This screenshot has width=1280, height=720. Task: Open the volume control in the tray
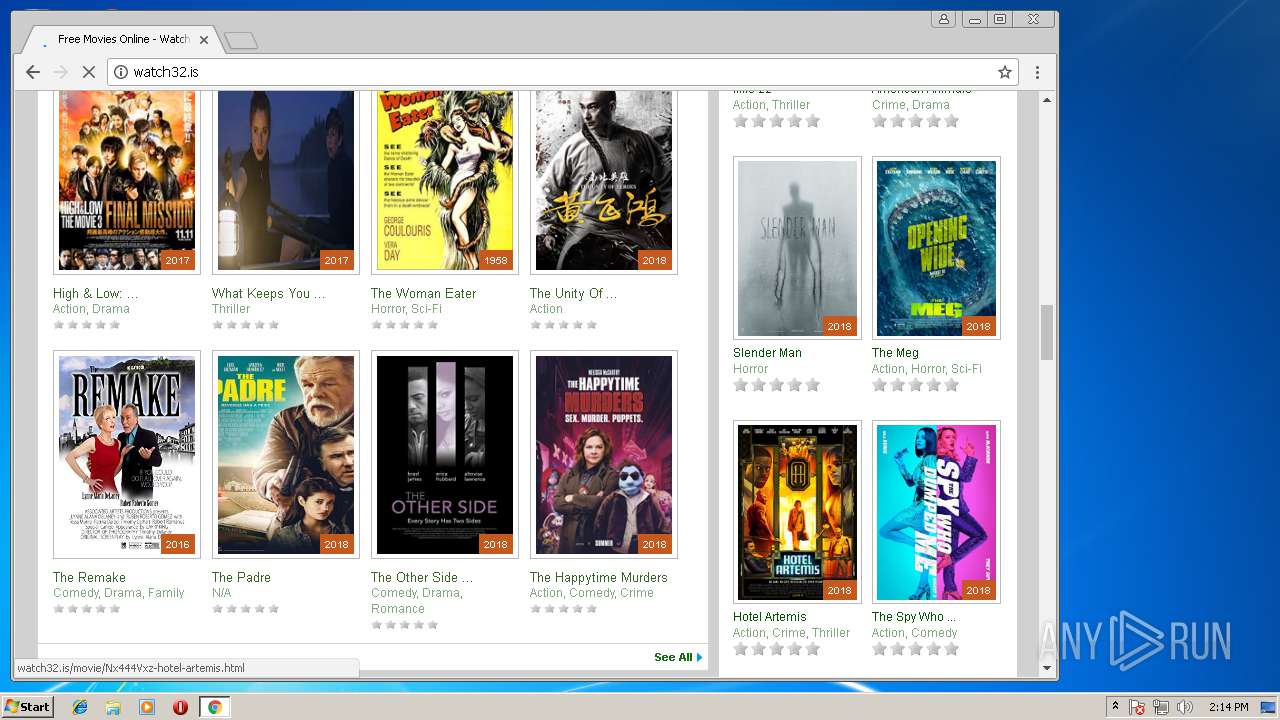1185,707
